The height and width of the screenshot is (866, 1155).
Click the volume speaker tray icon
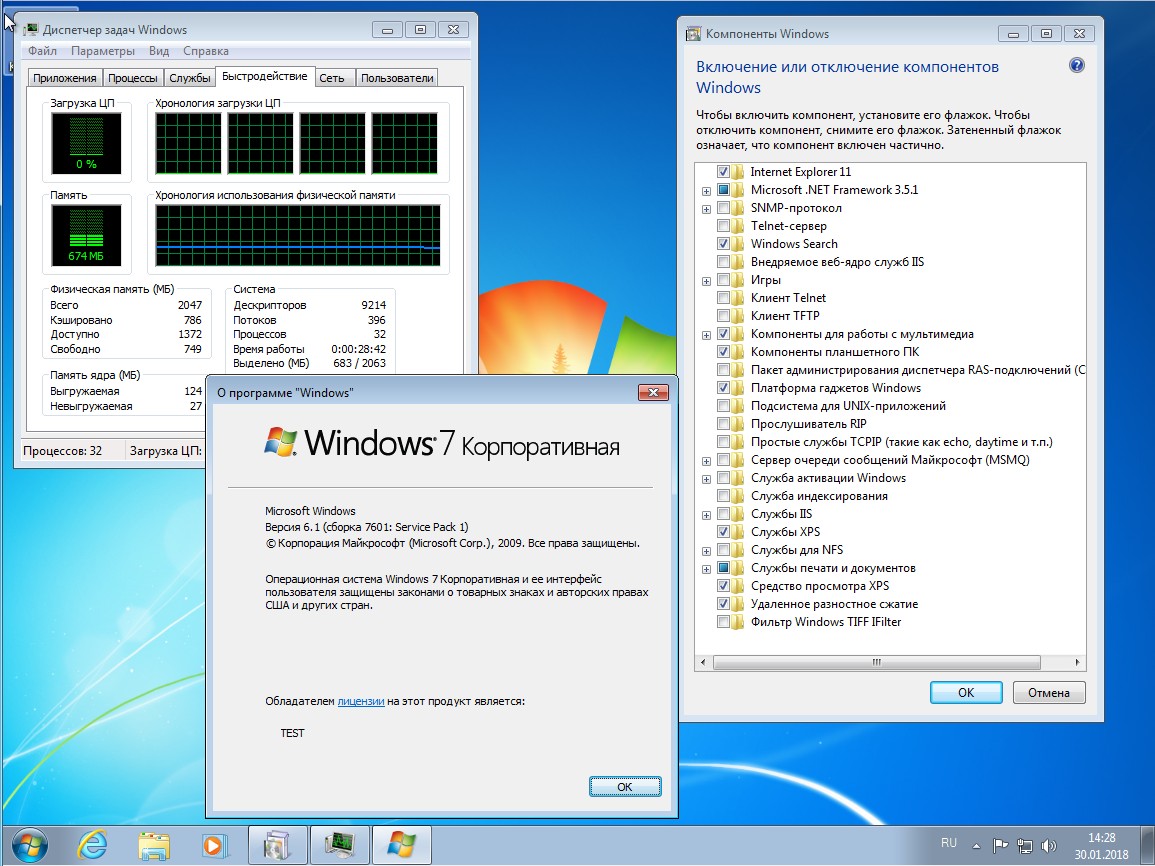click(1049, 845)
